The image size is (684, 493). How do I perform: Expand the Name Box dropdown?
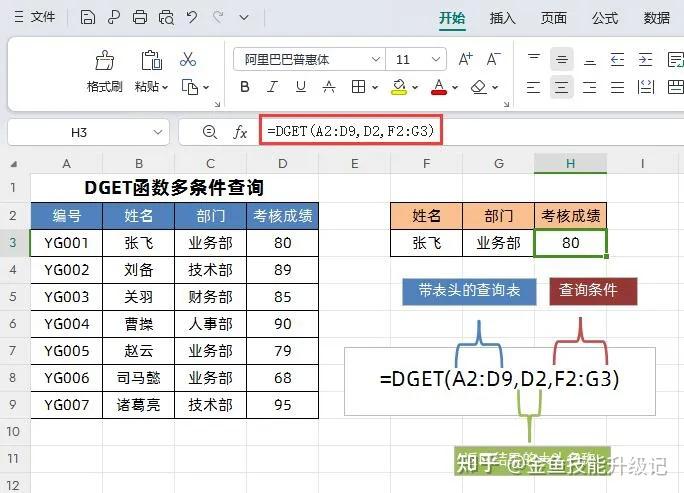158,132
